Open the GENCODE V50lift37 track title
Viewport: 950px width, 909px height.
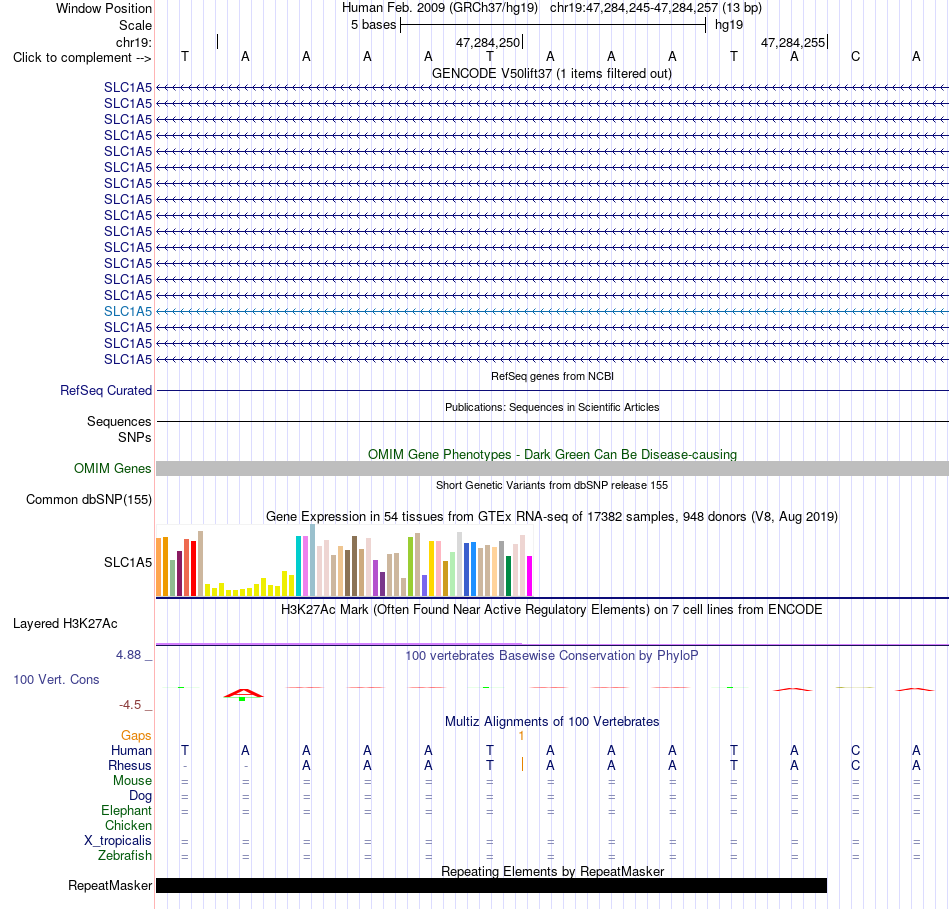[551, 73]
